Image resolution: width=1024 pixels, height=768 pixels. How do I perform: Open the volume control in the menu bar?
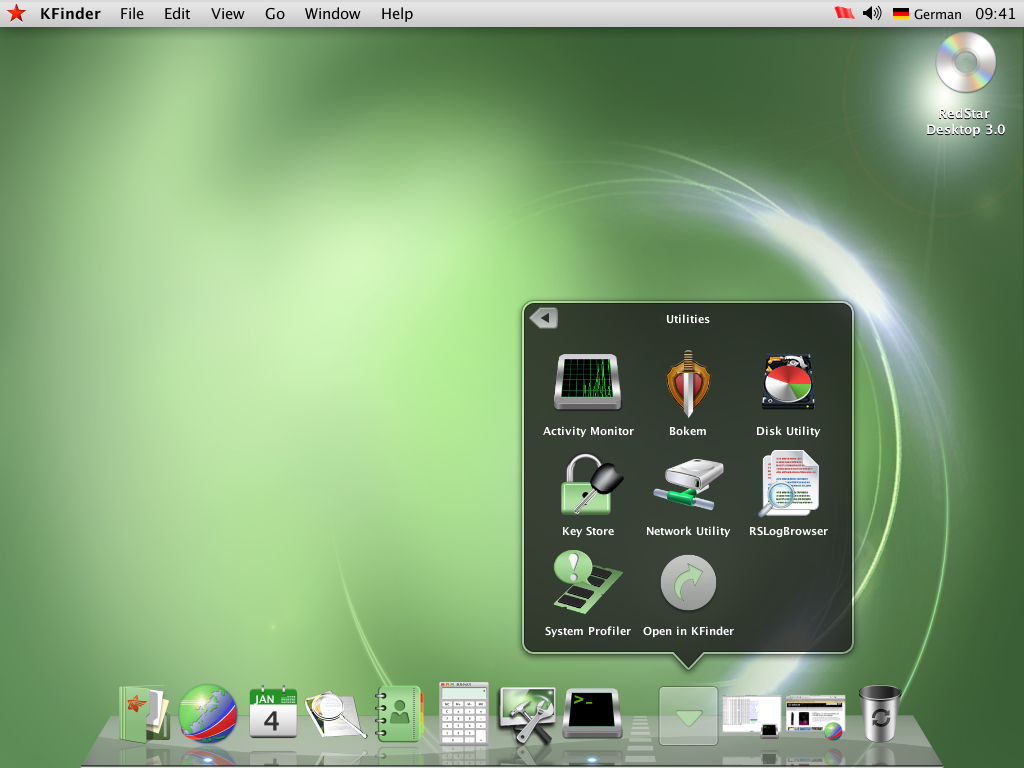[870, 13]
